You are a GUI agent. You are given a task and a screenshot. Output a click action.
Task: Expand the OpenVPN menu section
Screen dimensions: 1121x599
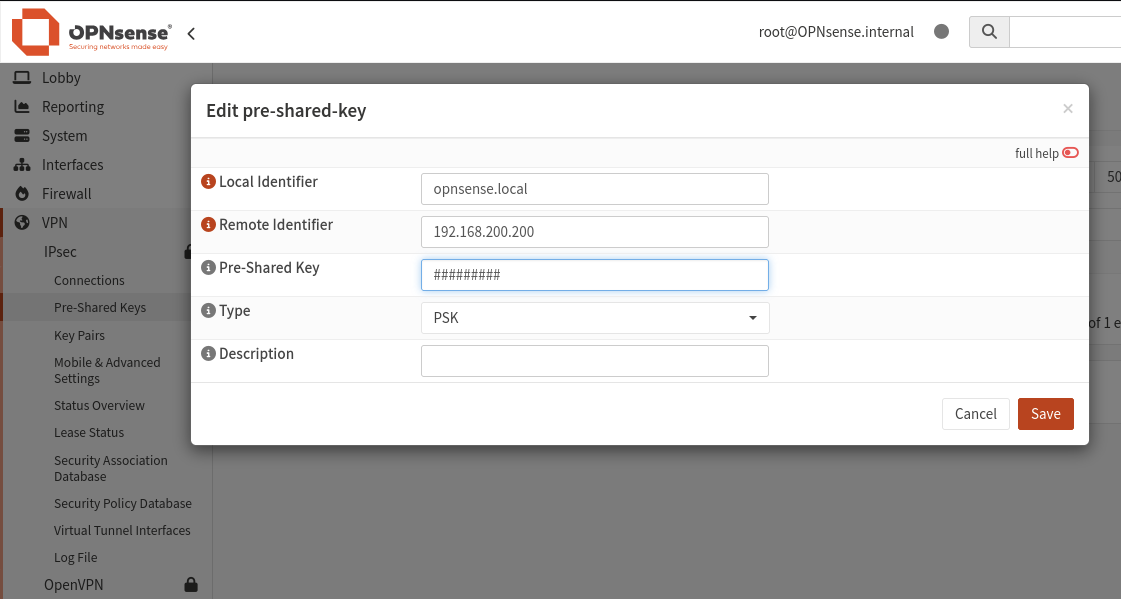click(74, 585)
